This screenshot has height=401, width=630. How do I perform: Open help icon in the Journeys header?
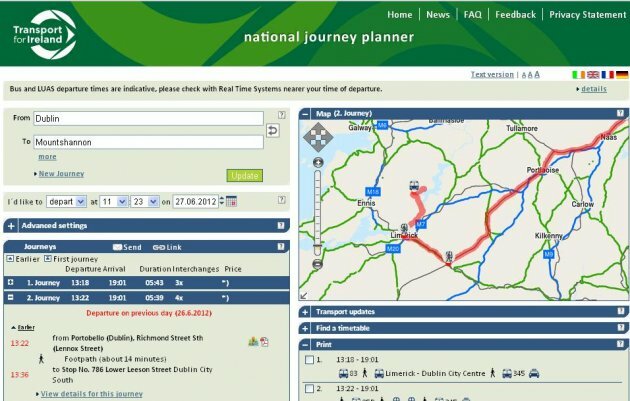click(281, 247)
